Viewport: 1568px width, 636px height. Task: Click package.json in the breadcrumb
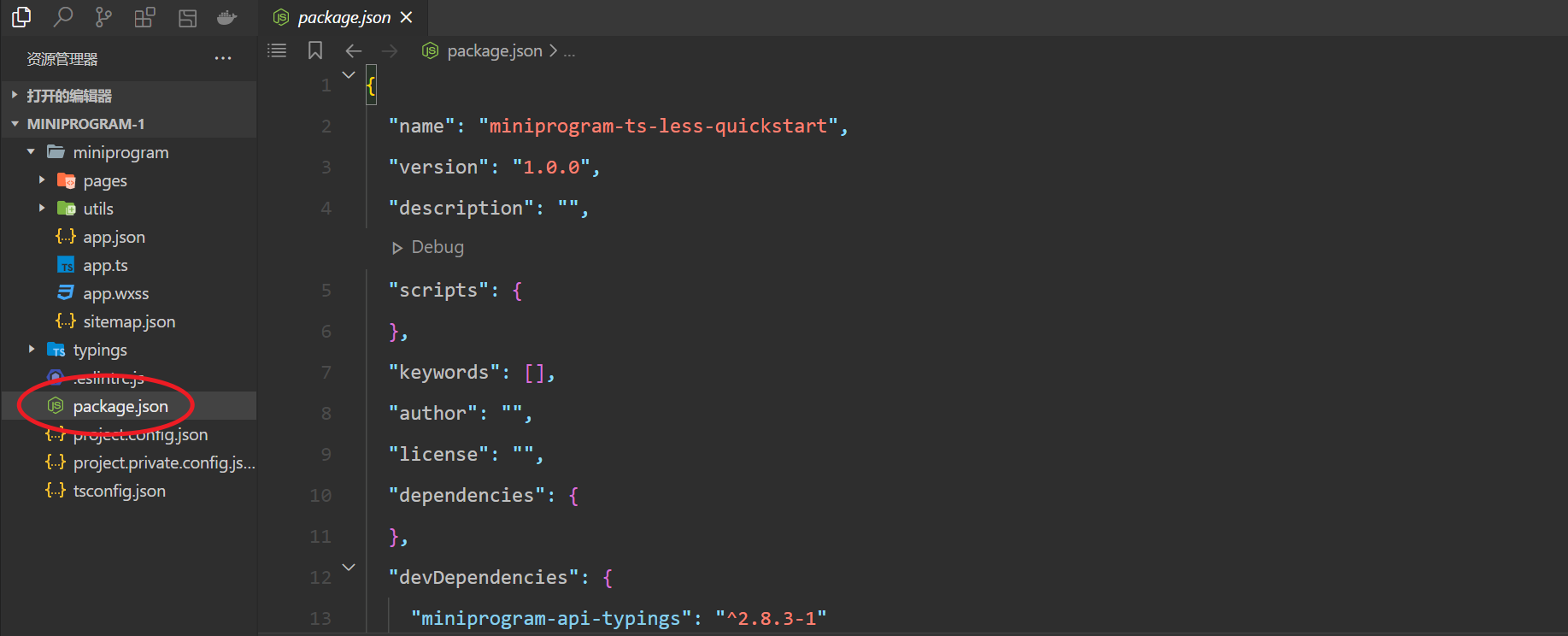[x=495, y=51]
